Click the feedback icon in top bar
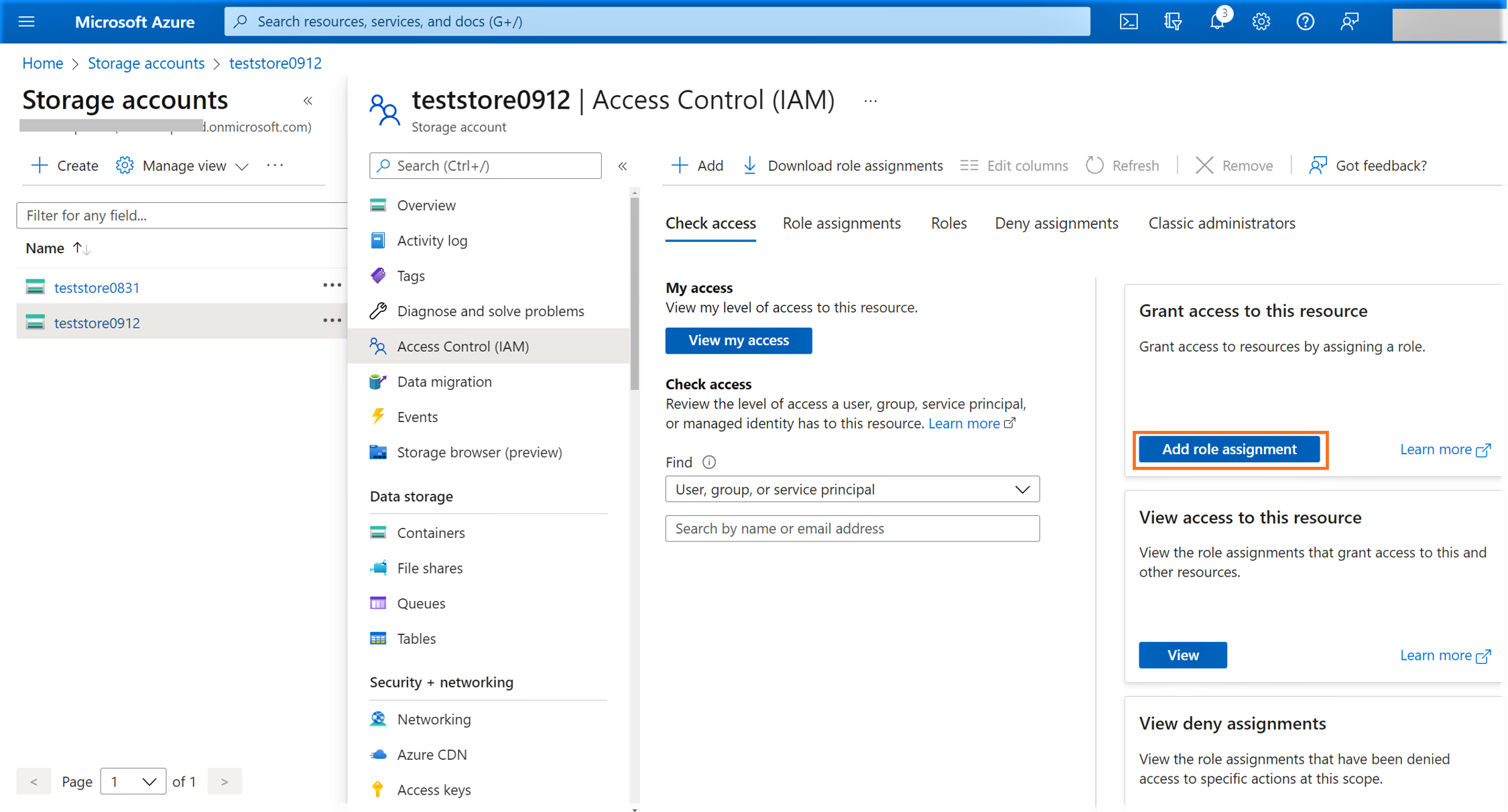 click(1349, 21)
